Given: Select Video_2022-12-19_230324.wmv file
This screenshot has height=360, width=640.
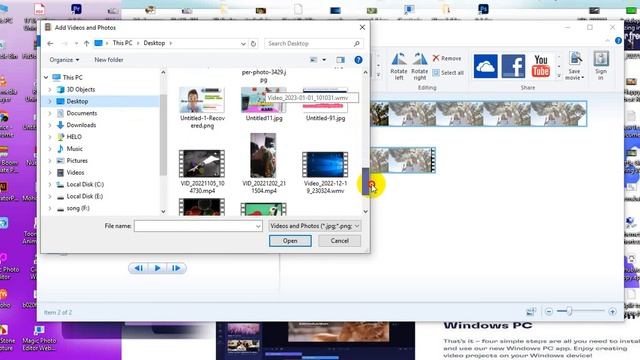Looking at the screenshot, I should tap(325, 172).
